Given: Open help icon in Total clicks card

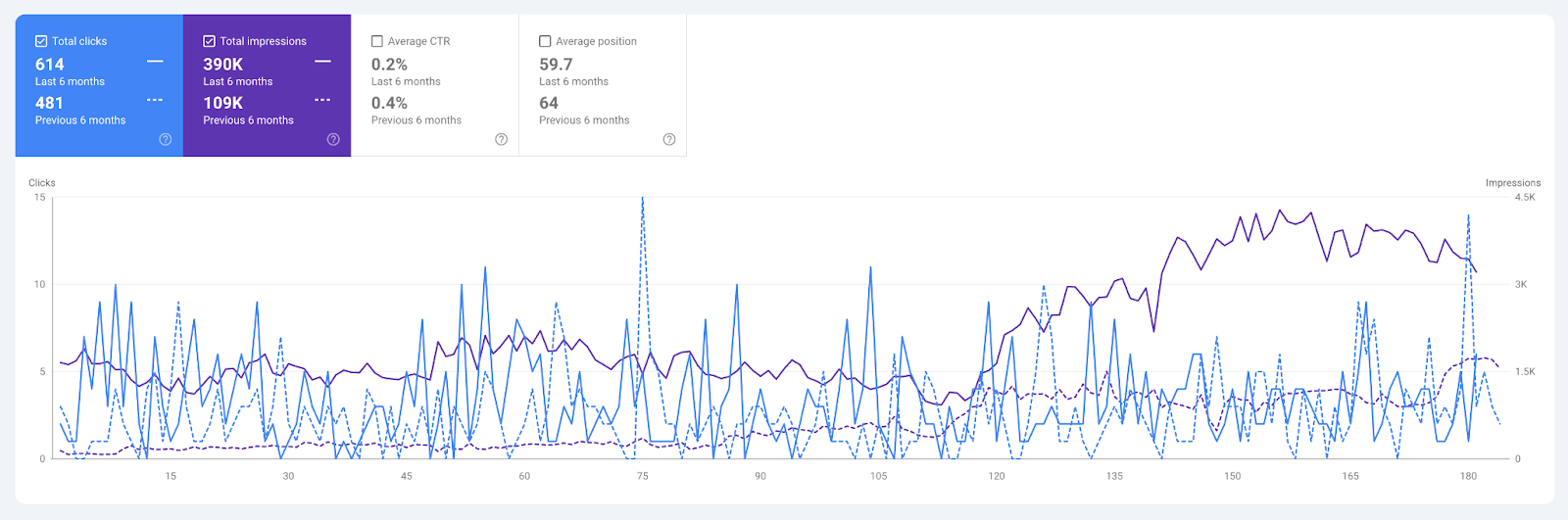Looking at the screenshot, I should coord(166,139).
